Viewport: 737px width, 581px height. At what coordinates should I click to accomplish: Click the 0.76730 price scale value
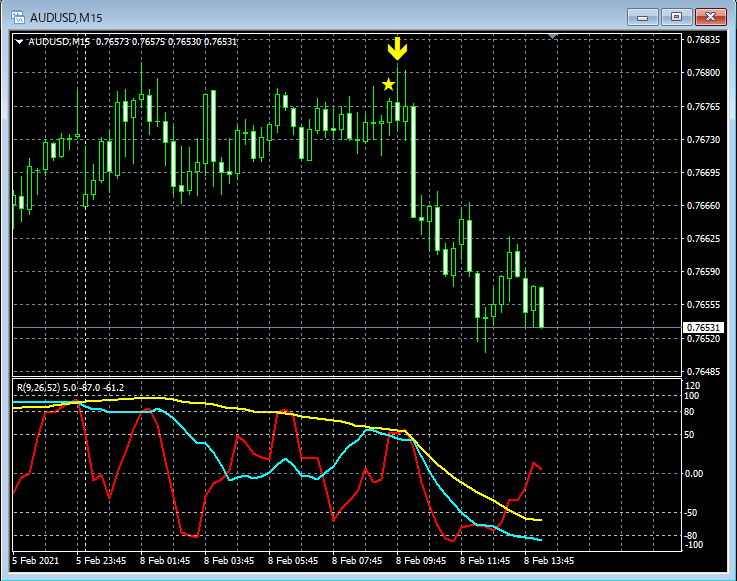pos(703,140)
